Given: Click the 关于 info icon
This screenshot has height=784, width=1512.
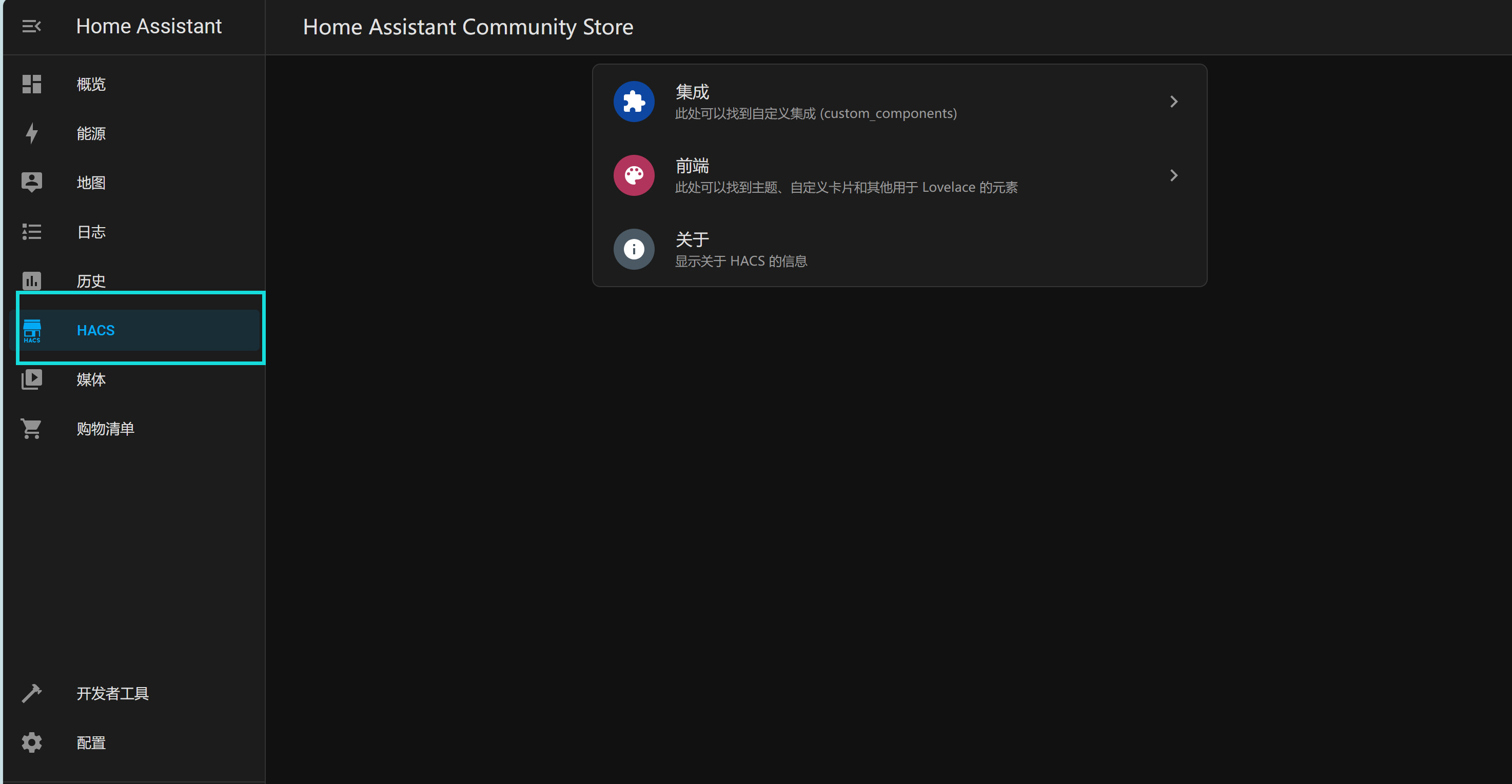Looking at the screenshot, I should pos(634,249).
